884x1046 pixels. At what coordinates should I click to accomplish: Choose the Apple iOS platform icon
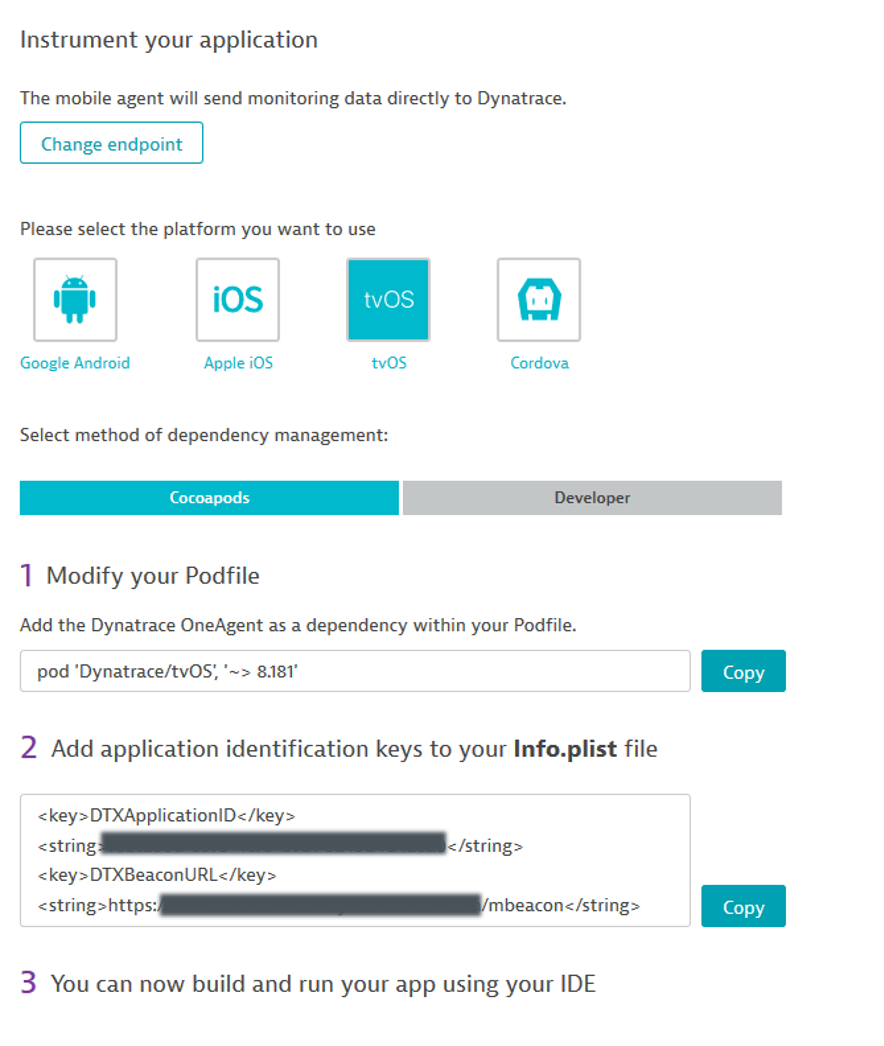tap(238, 300)
